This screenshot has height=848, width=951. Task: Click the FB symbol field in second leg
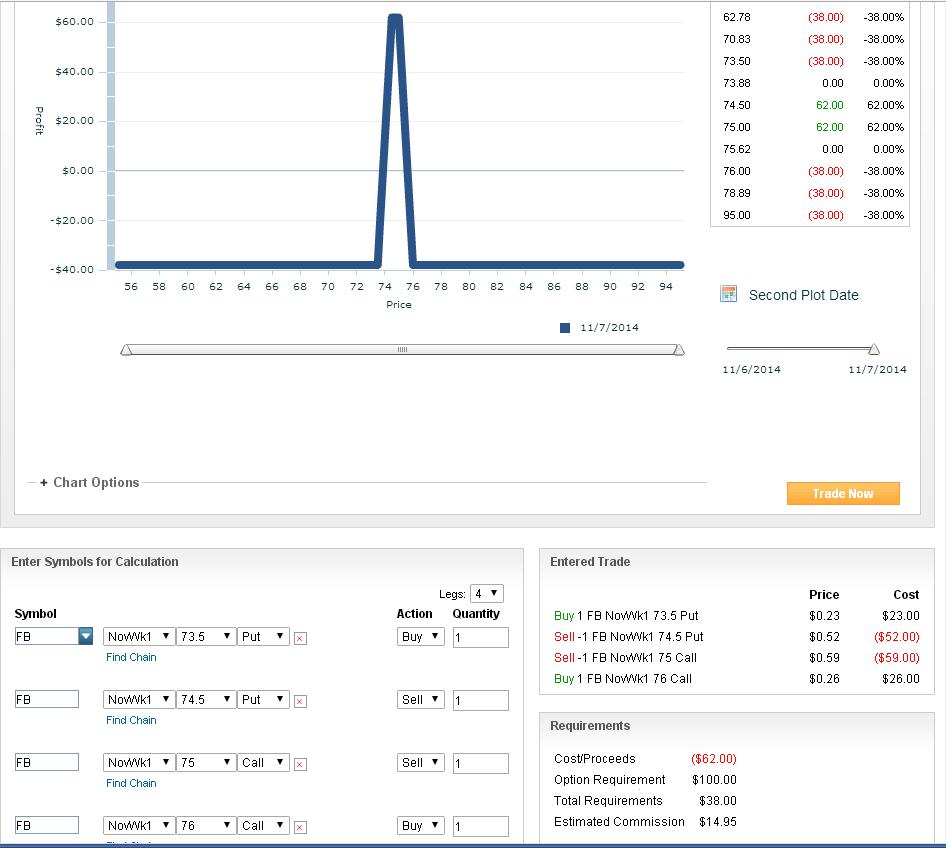[47, 700]
